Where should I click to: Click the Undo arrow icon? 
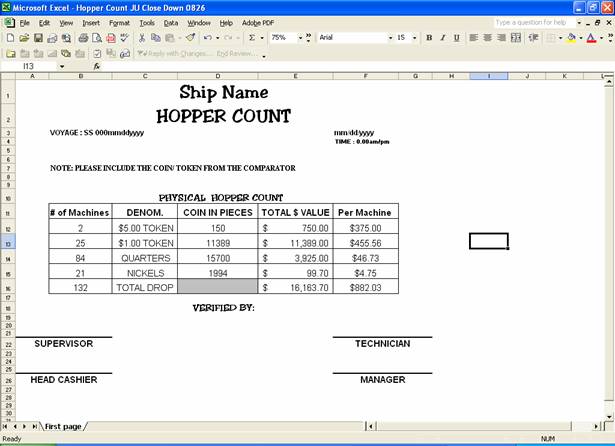pos(209,38)
